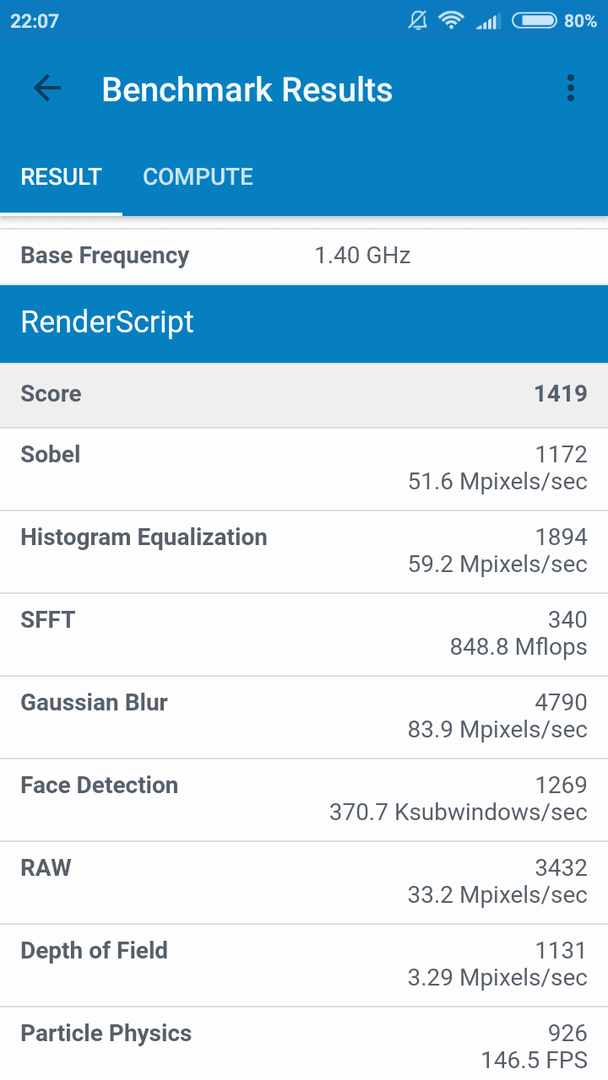Tap the Base Frequency row

(x=304, y=256)
